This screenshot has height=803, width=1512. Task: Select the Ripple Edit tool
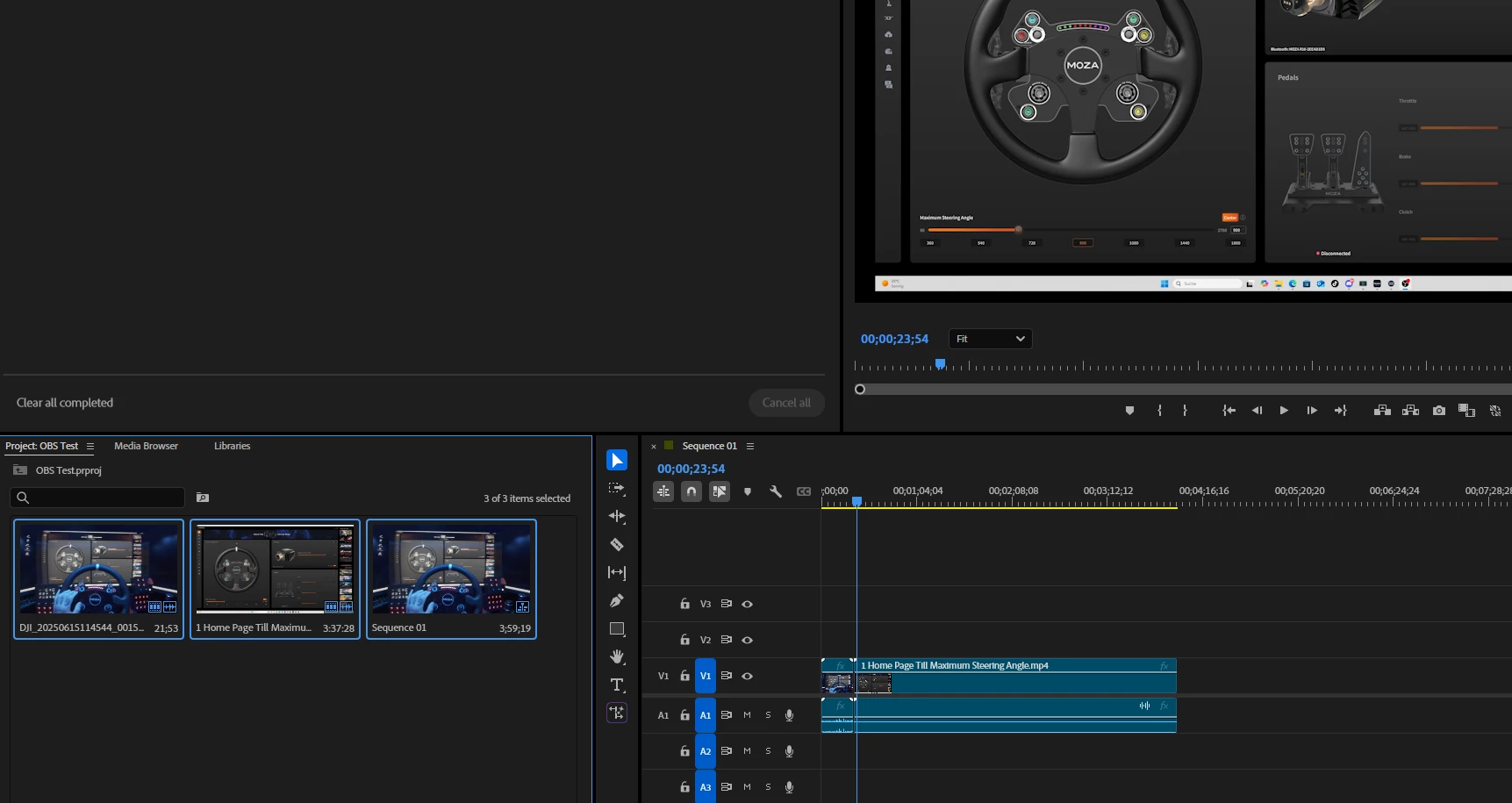point(617,517)
